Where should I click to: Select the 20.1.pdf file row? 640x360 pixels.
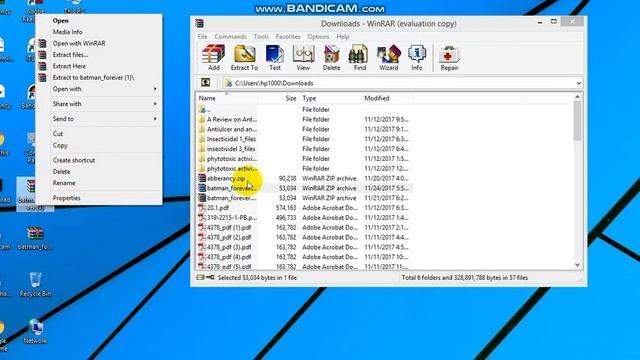[x=304, y=208]
